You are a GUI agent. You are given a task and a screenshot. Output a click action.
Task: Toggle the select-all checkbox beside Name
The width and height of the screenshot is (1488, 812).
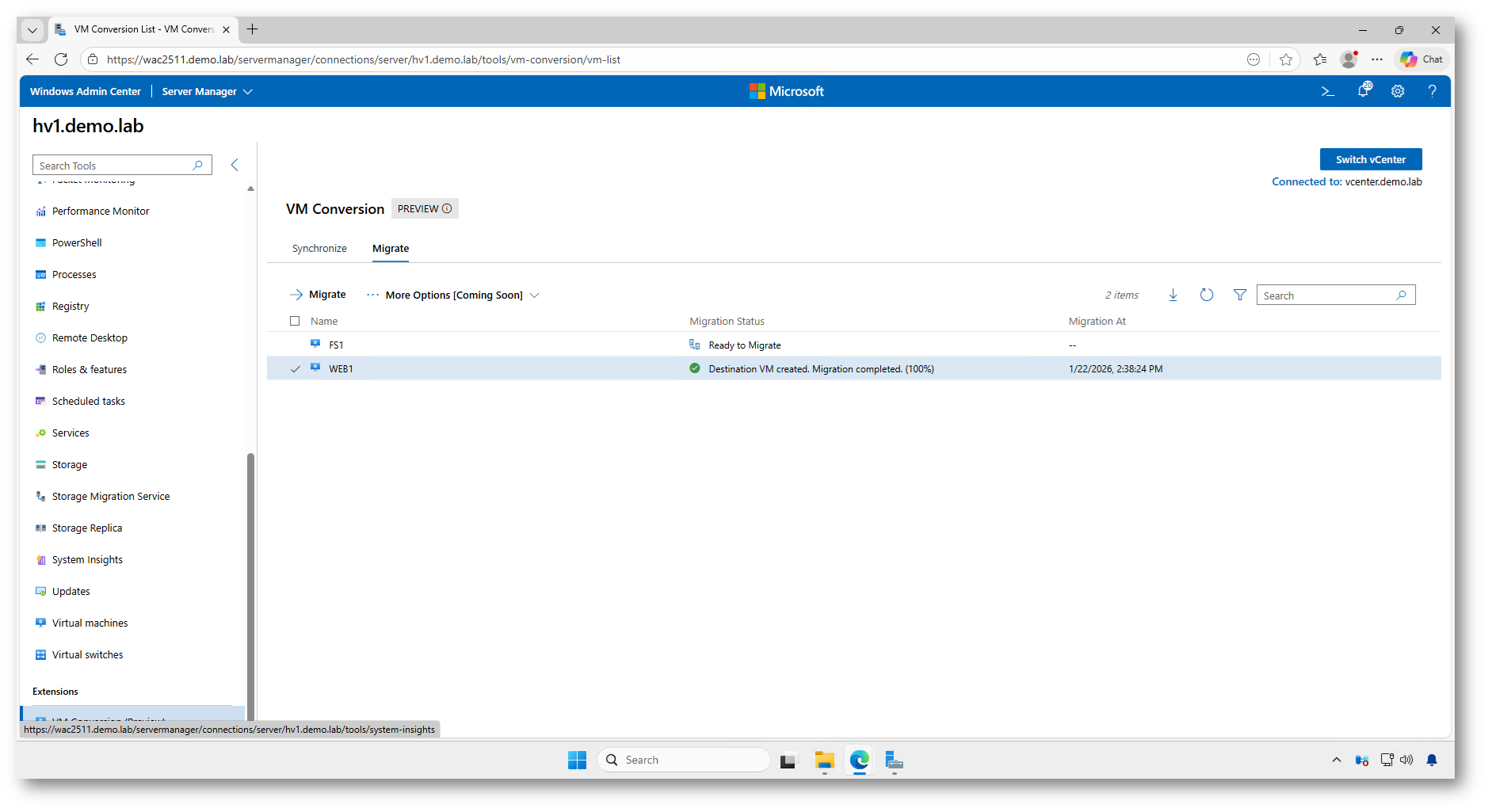295,322
